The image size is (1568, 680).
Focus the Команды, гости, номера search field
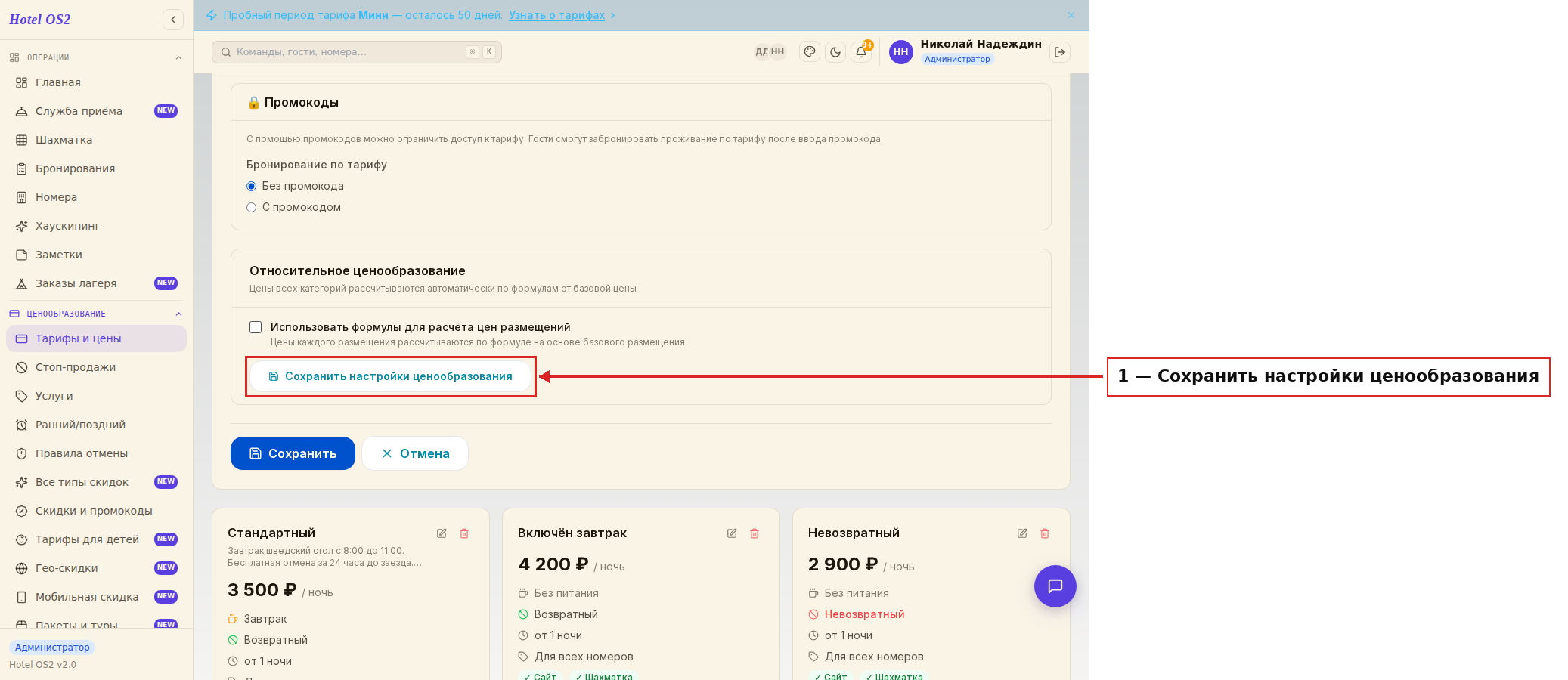click(x=356, y=52)
